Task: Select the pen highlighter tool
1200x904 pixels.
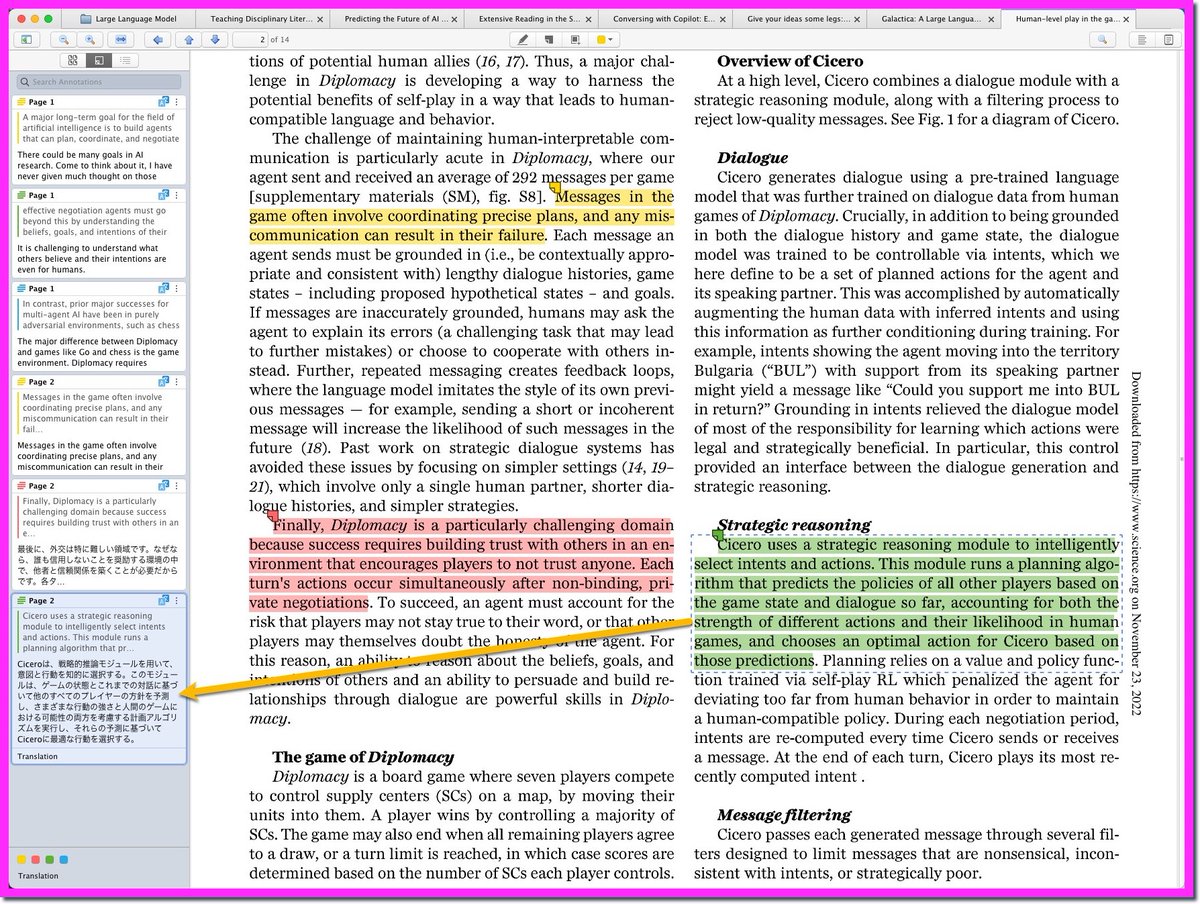Action: pos(522,39)
